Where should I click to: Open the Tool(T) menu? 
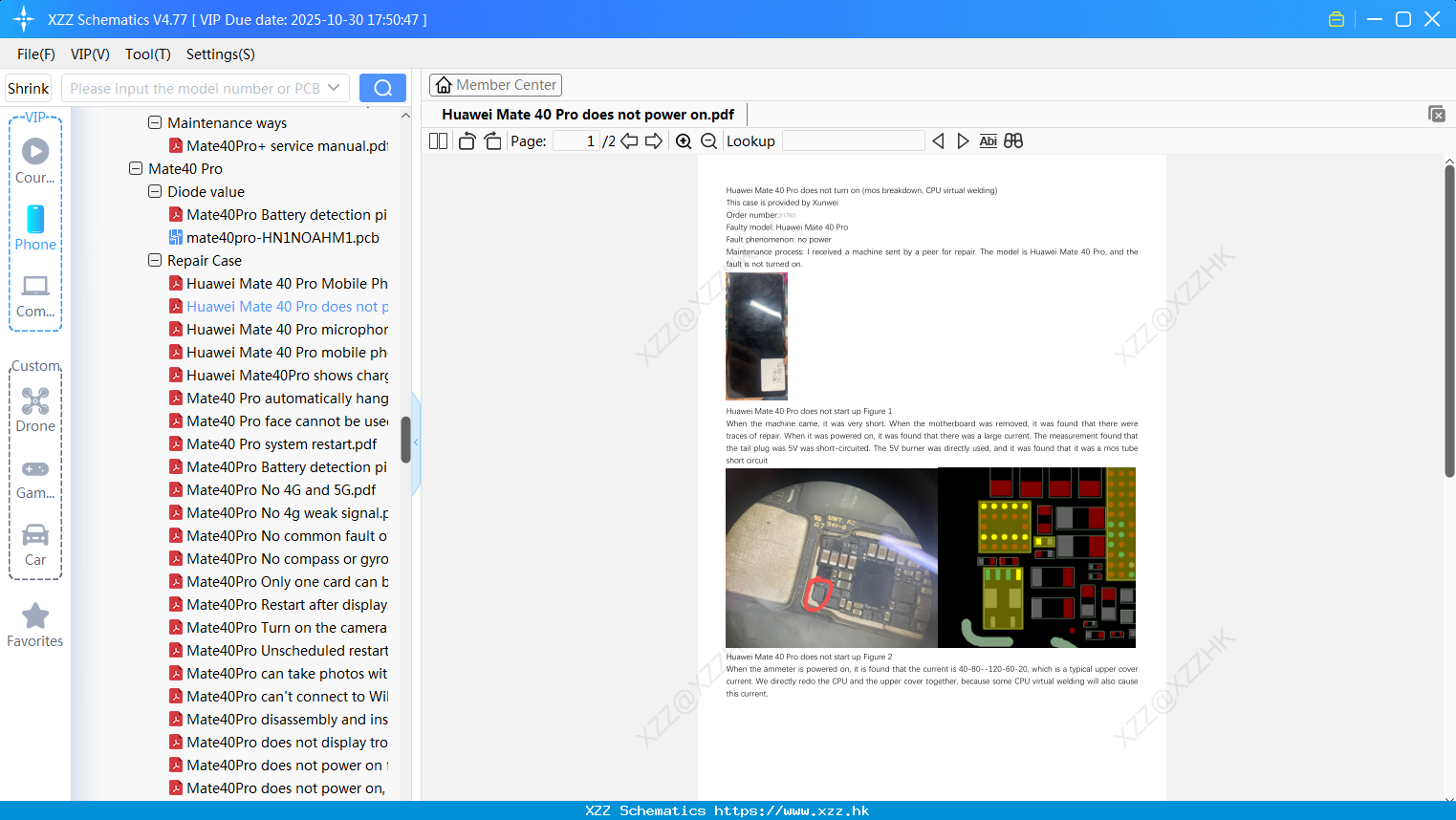148,54
